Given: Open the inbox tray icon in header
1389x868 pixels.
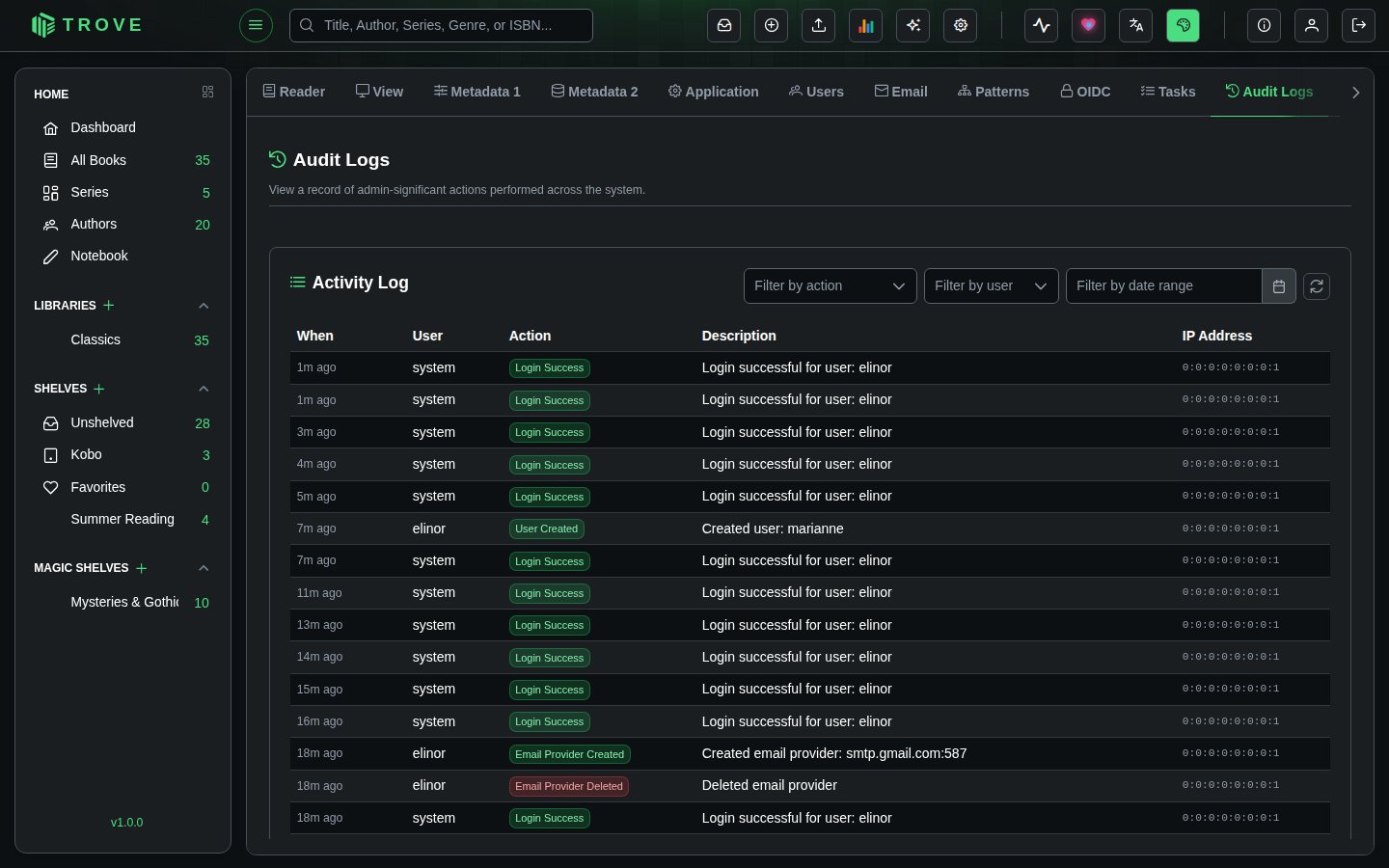Looking at the screenshot, I should click(x=724, y=25).
